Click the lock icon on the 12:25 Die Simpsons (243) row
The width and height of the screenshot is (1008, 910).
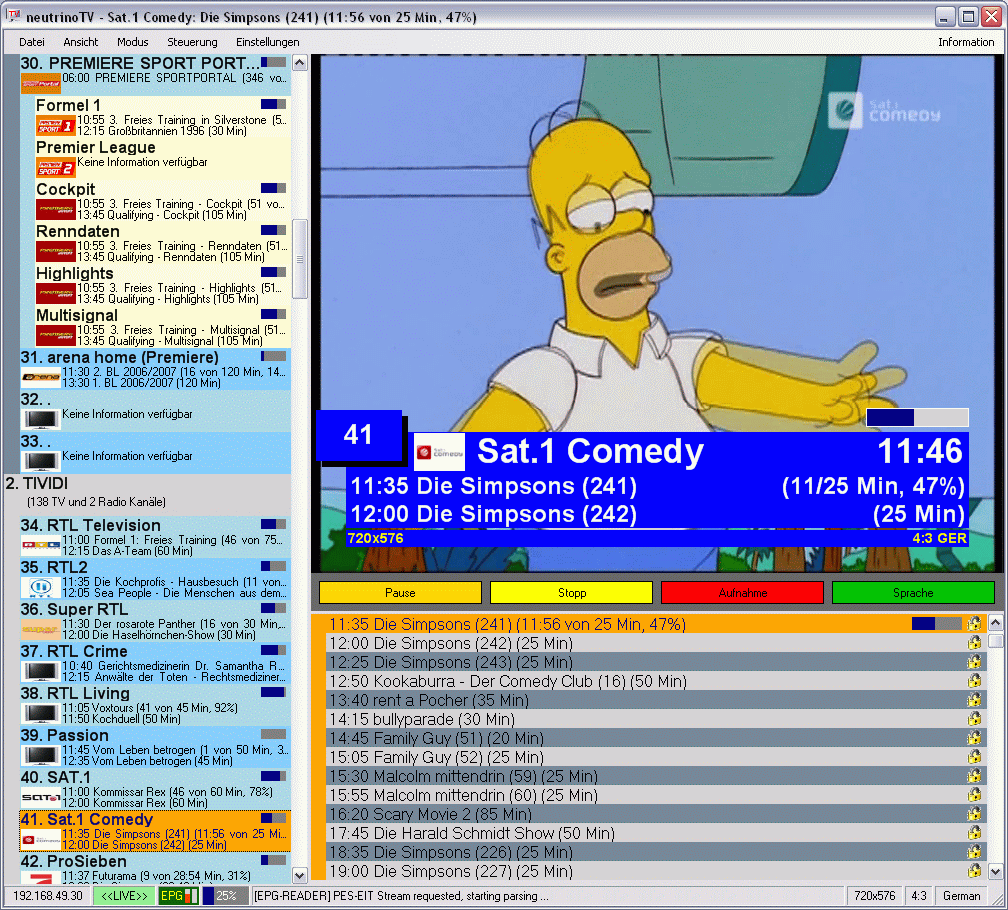(x=974, y=662)
